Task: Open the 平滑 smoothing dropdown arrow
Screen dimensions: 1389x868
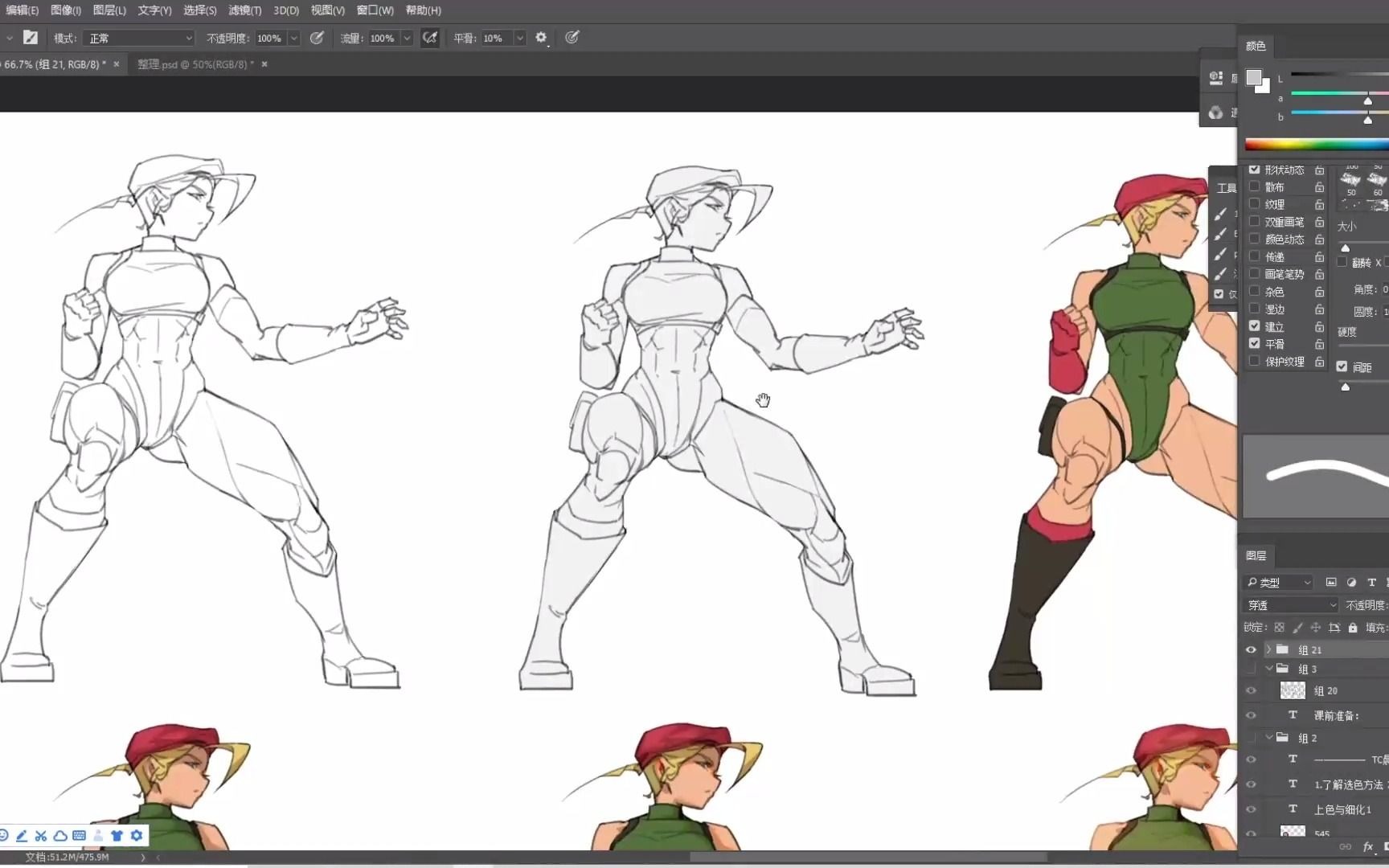Action: [520, 38]
